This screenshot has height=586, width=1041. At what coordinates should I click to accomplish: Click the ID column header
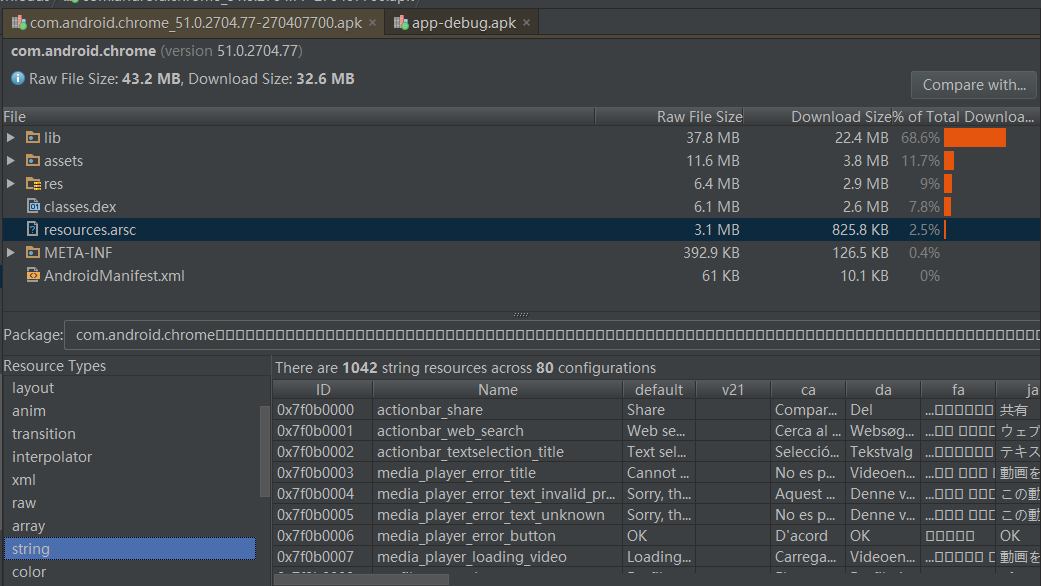pyautogui.click(x=323, y=390)
